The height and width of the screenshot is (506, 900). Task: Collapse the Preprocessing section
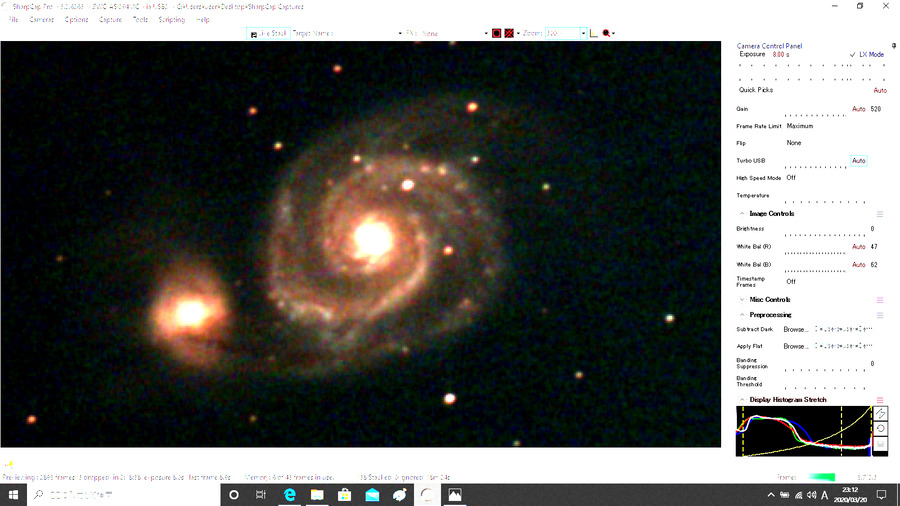tap(742, 315)
